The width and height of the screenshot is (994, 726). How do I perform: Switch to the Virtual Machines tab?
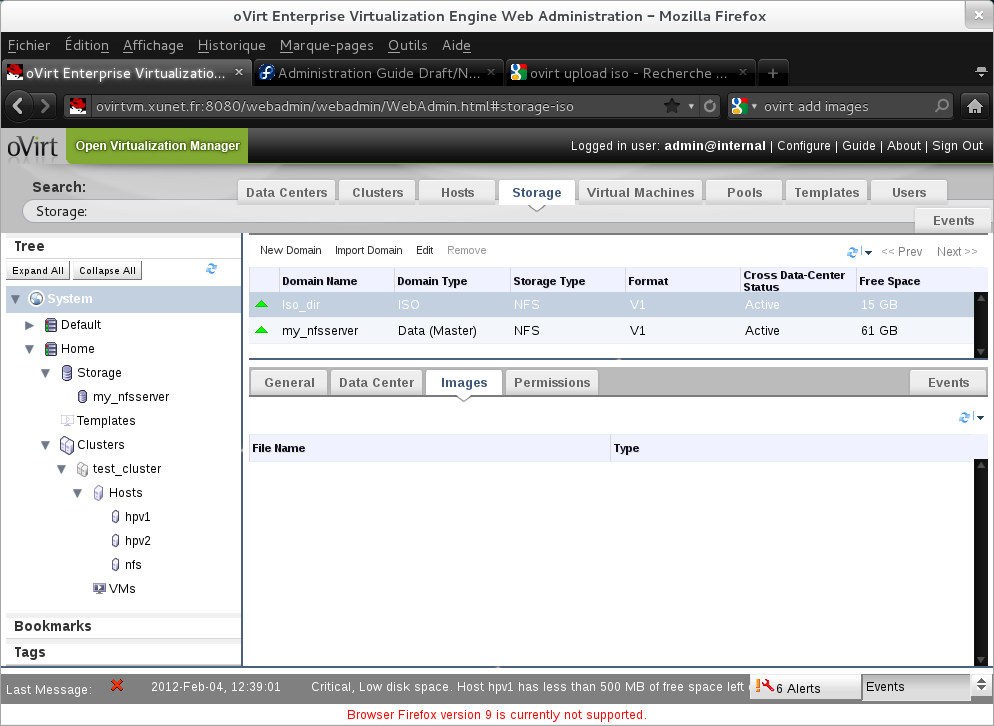640,193
